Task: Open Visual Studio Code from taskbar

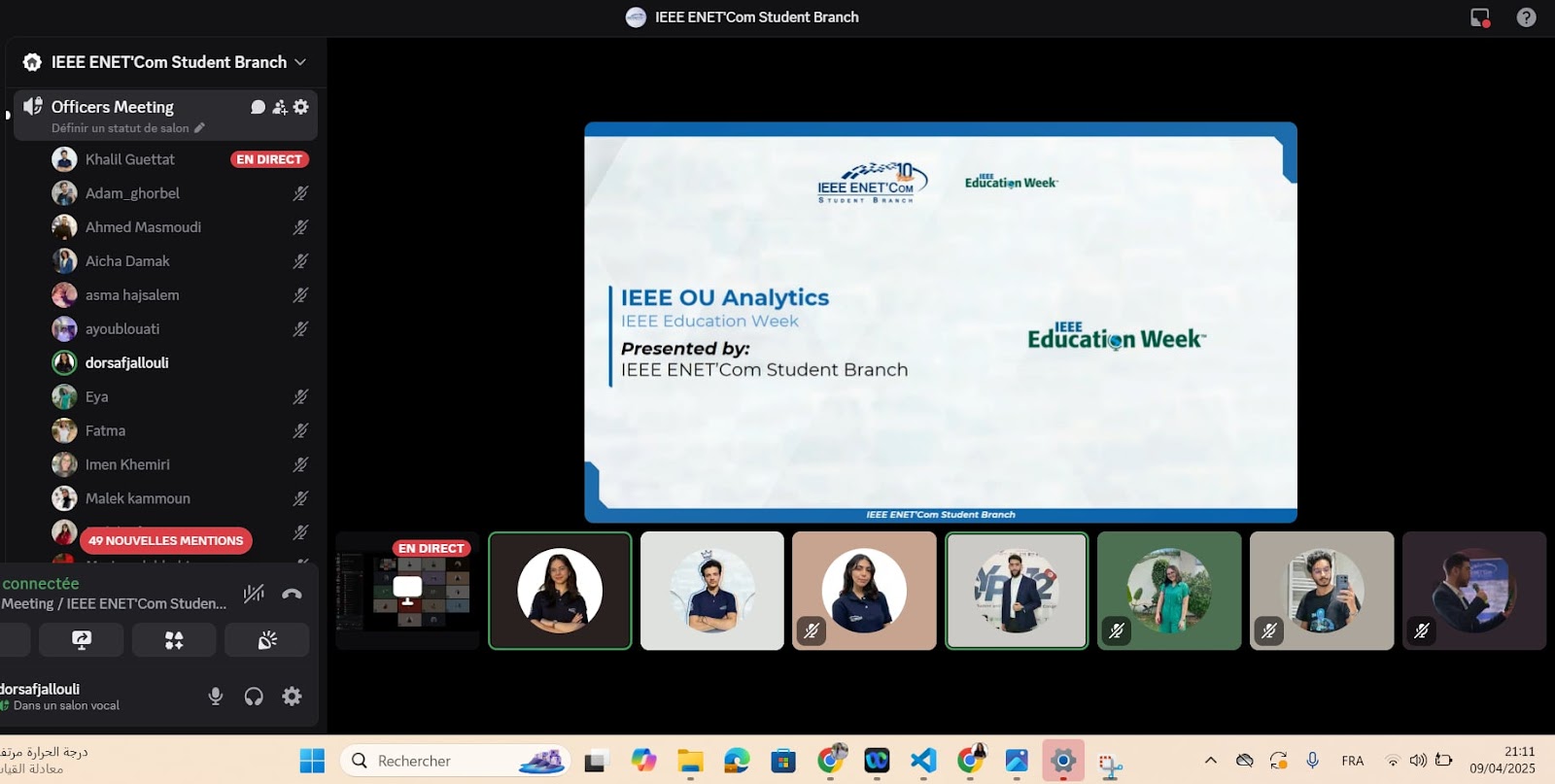Action: pos(923,761)
